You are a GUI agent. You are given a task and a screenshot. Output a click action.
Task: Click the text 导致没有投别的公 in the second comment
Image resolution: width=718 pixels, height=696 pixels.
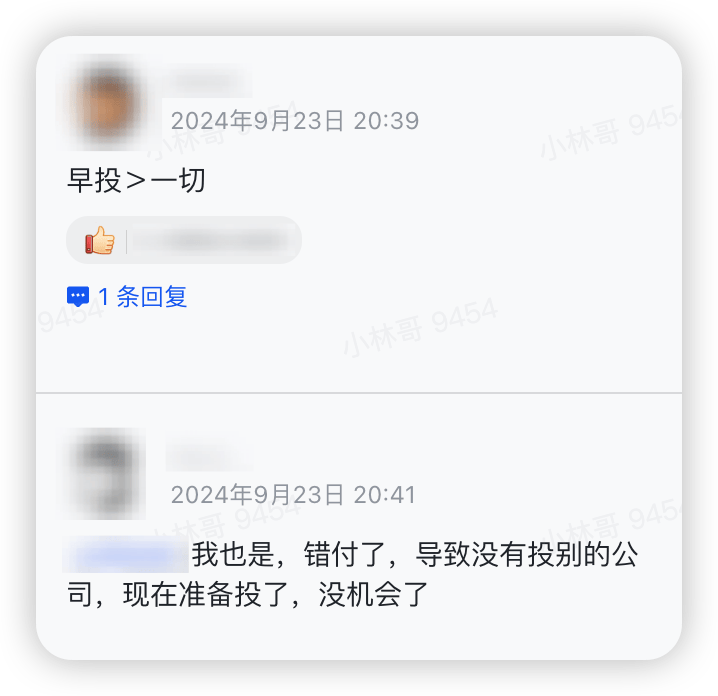526,555
